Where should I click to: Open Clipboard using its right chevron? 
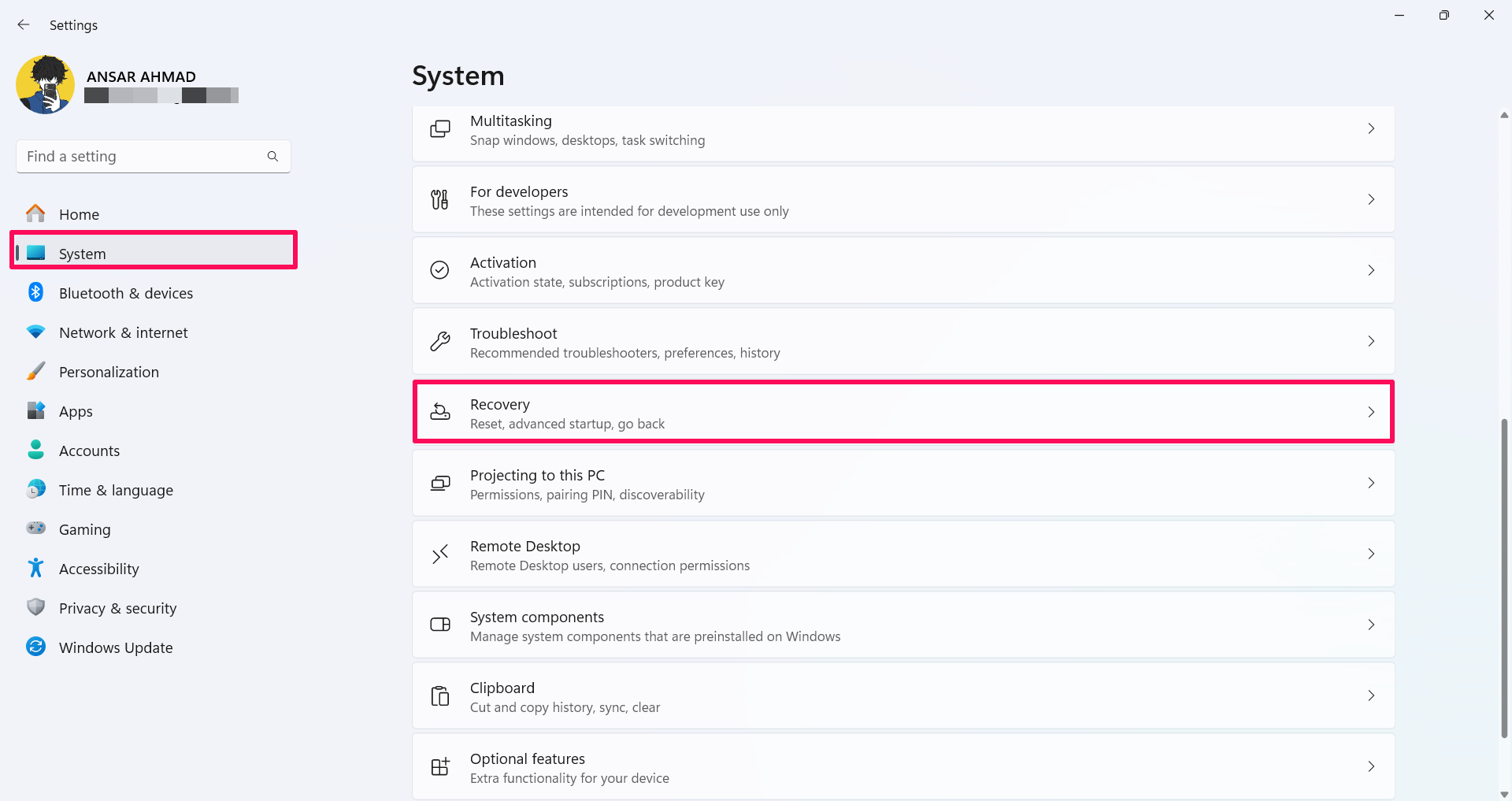pyautogui.click(x=1371, y=695)
